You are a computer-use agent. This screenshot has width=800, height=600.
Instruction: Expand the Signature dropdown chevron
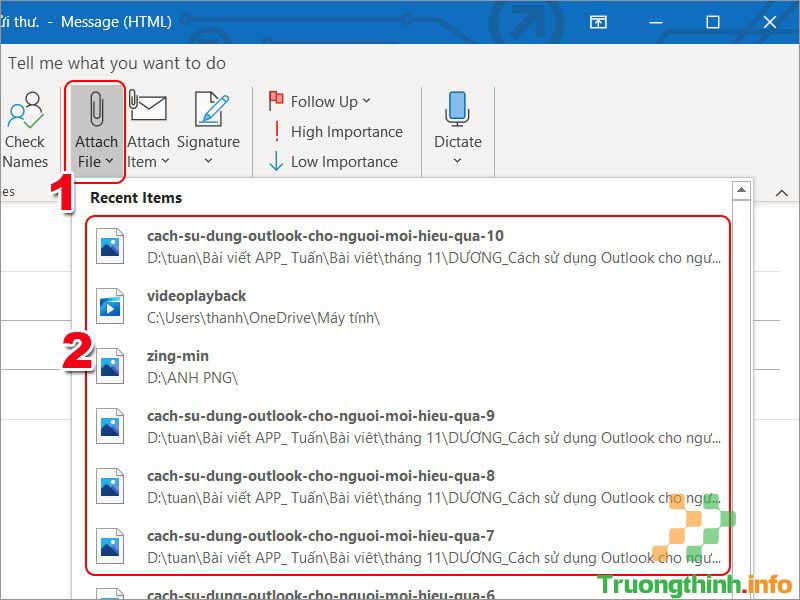pyautogui.click(x=208, y=161)
